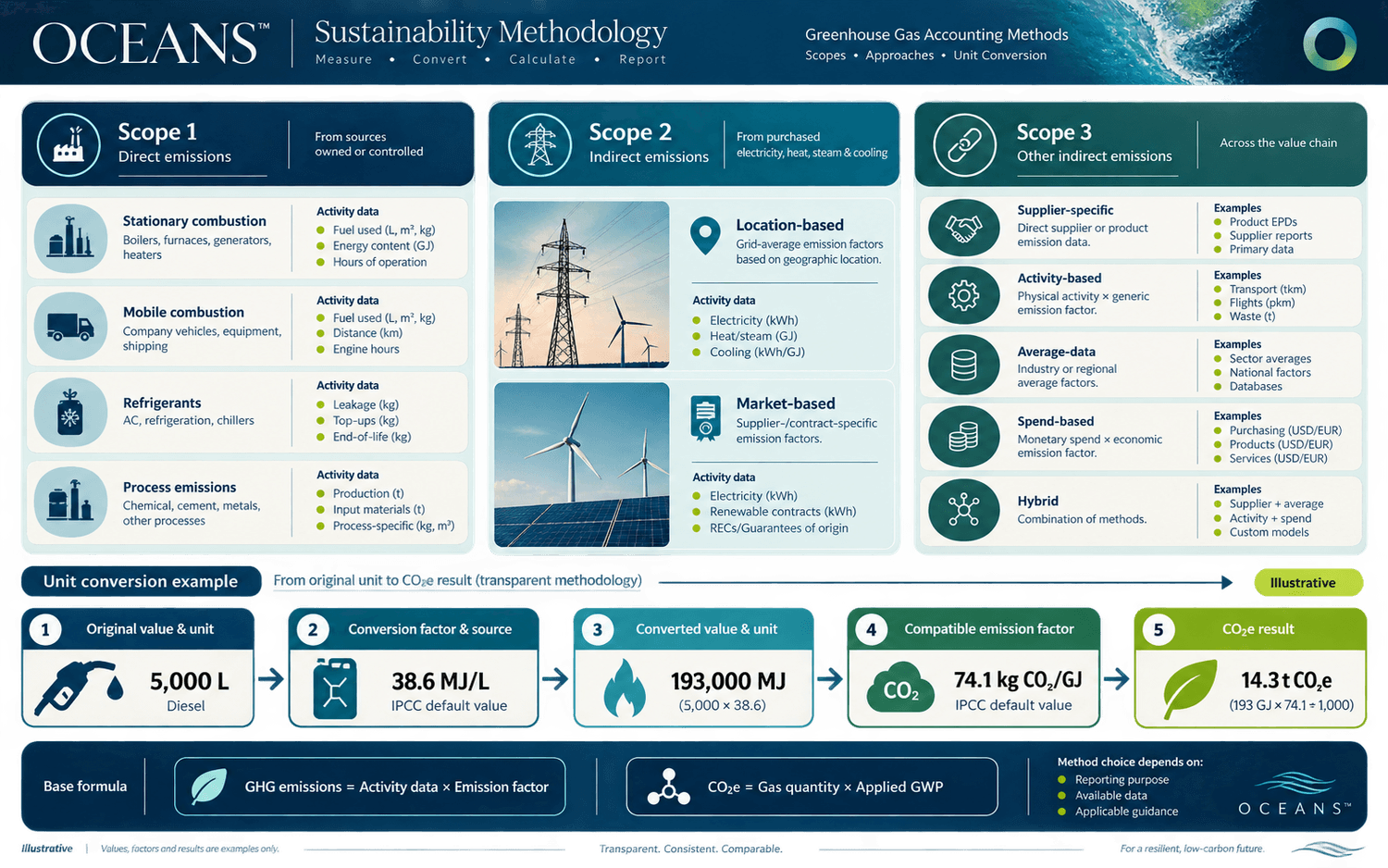Click the Scope 3 chain link icon
This screenshot has height=868, width=1388.
coord(964,145)
